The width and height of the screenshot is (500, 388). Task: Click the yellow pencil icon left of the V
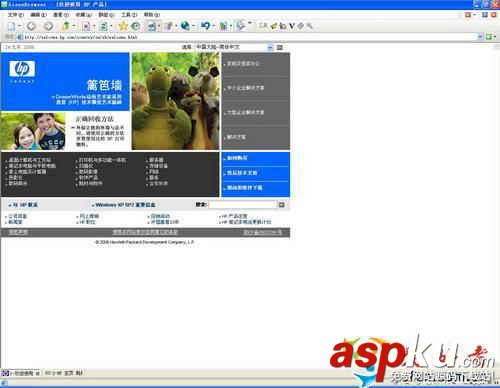tap(274, 26)
